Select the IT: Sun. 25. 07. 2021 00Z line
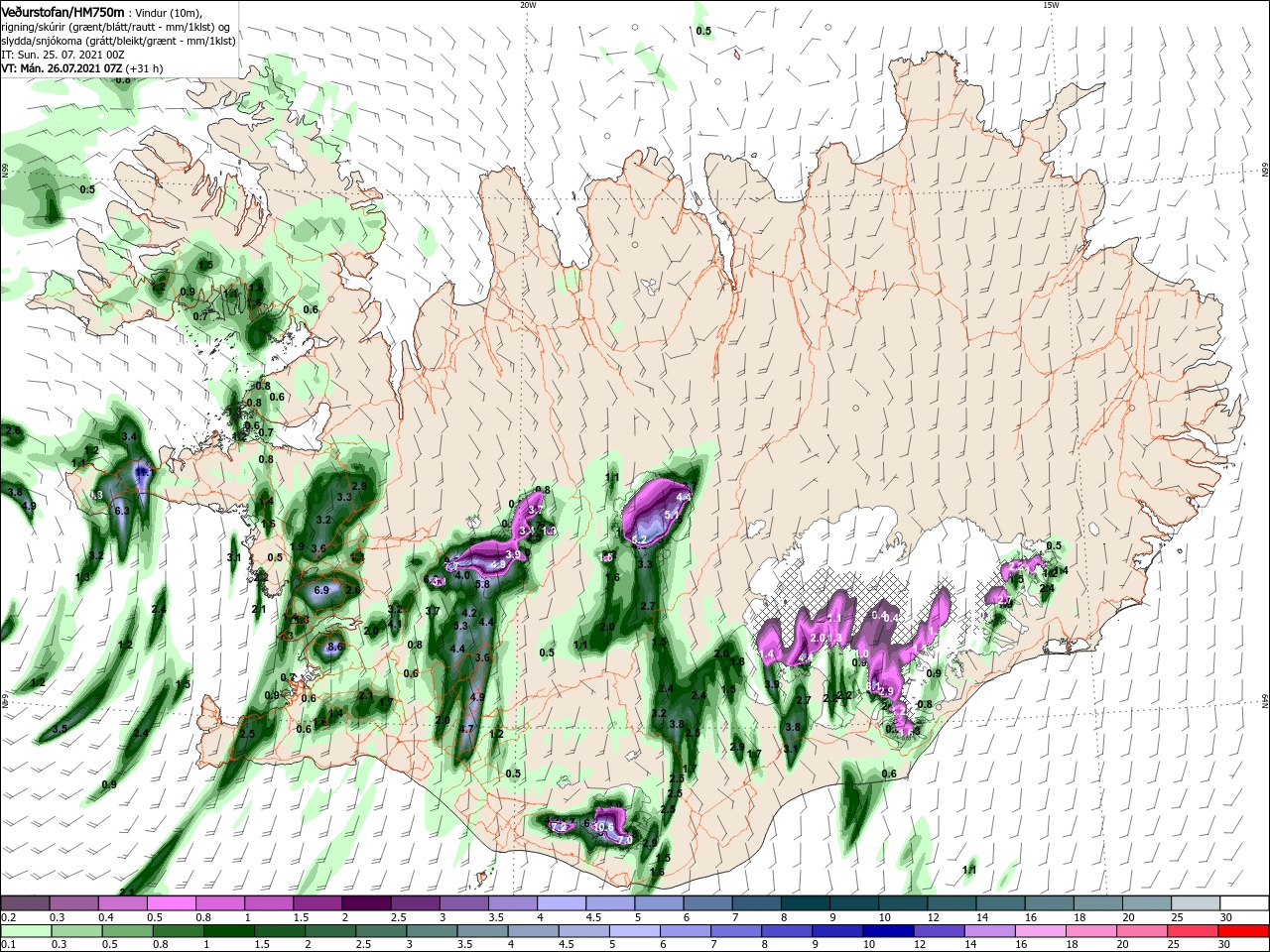Screen dimensions: 1270x952 point(63,54)
